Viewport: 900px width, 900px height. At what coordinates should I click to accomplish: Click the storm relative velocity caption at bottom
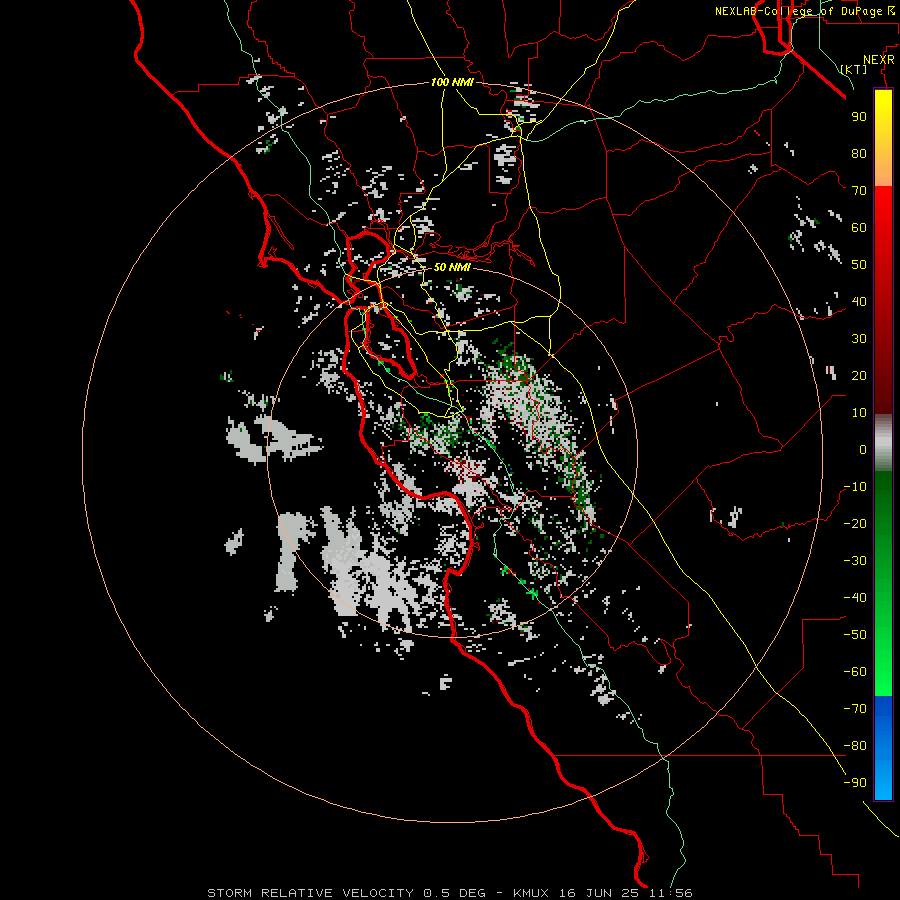click(450, 893)
